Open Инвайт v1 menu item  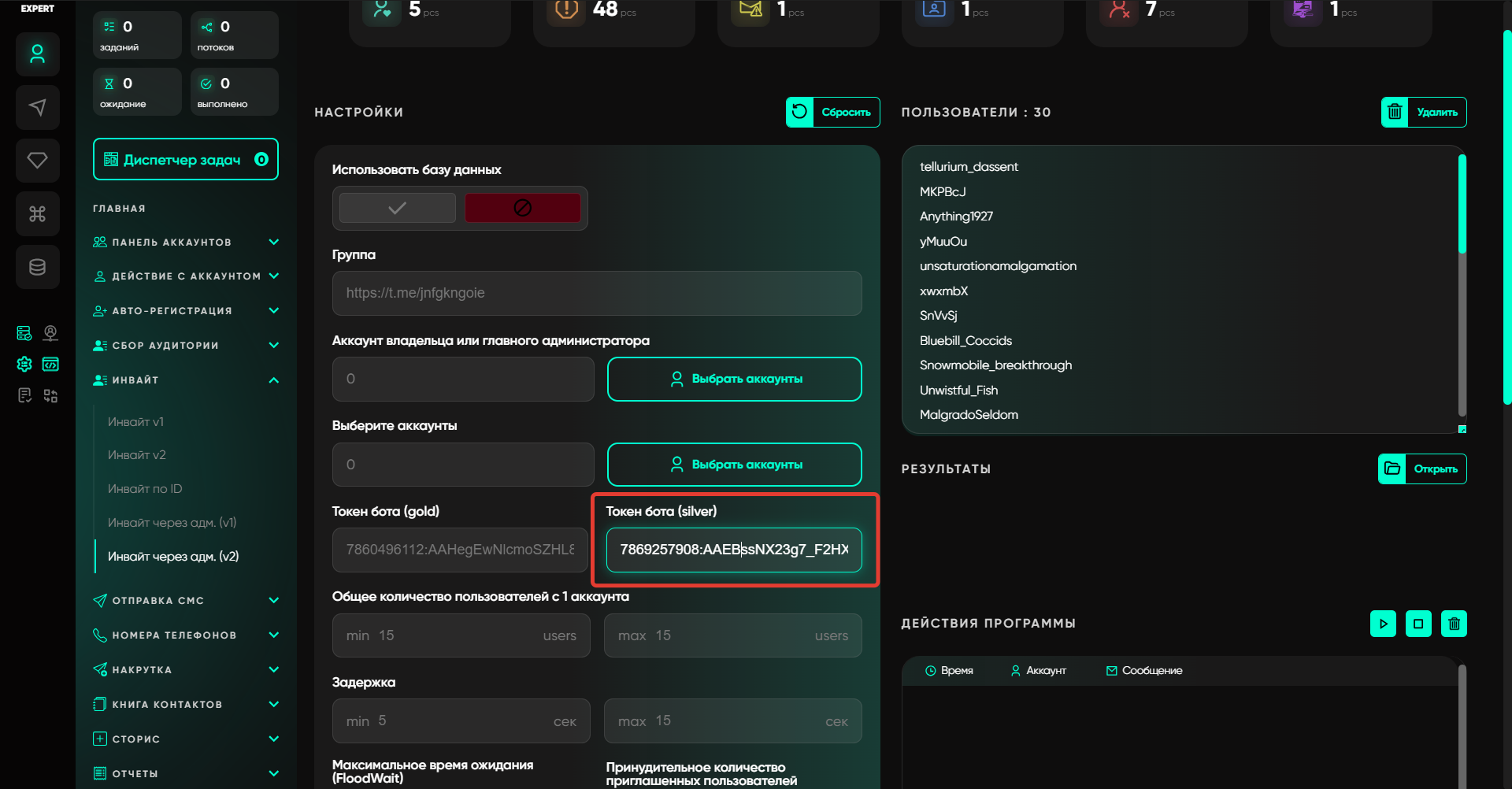[136, 422]
